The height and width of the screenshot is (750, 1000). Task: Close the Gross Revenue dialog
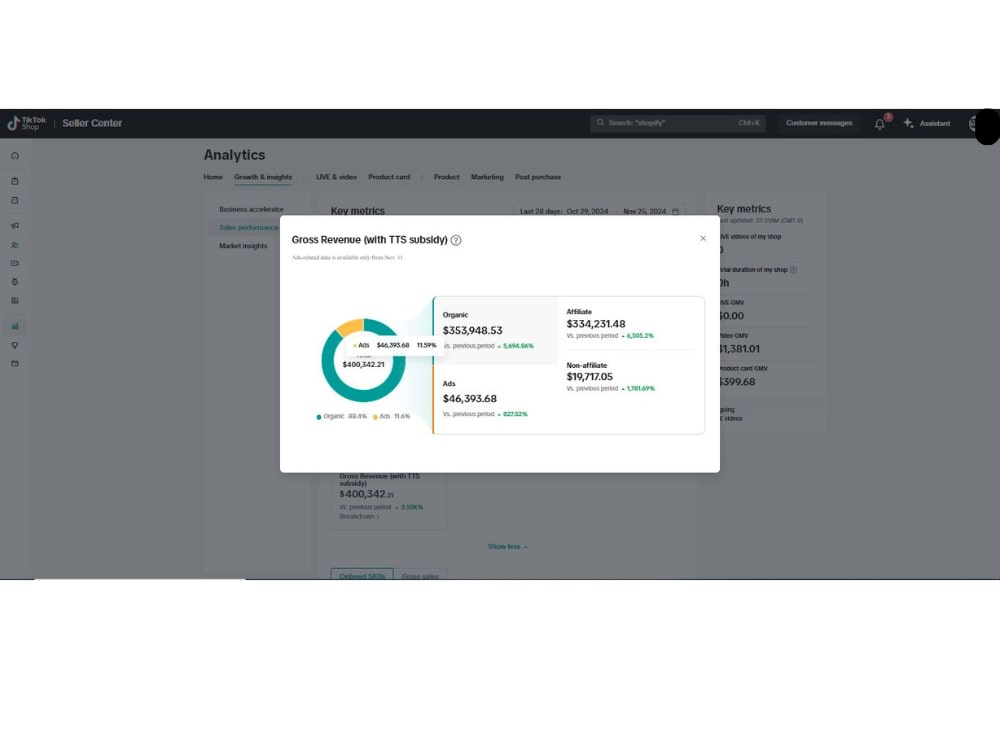(703, 238)
